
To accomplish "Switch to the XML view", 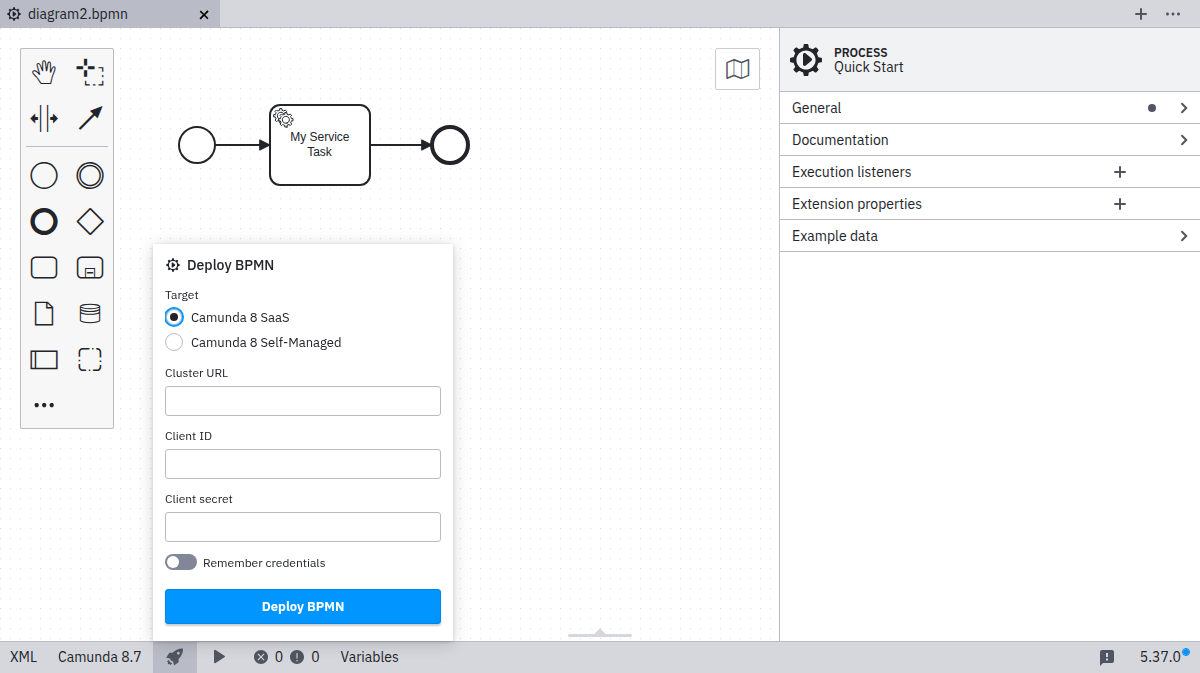I will pyautogui.click(x=22, y=657).
